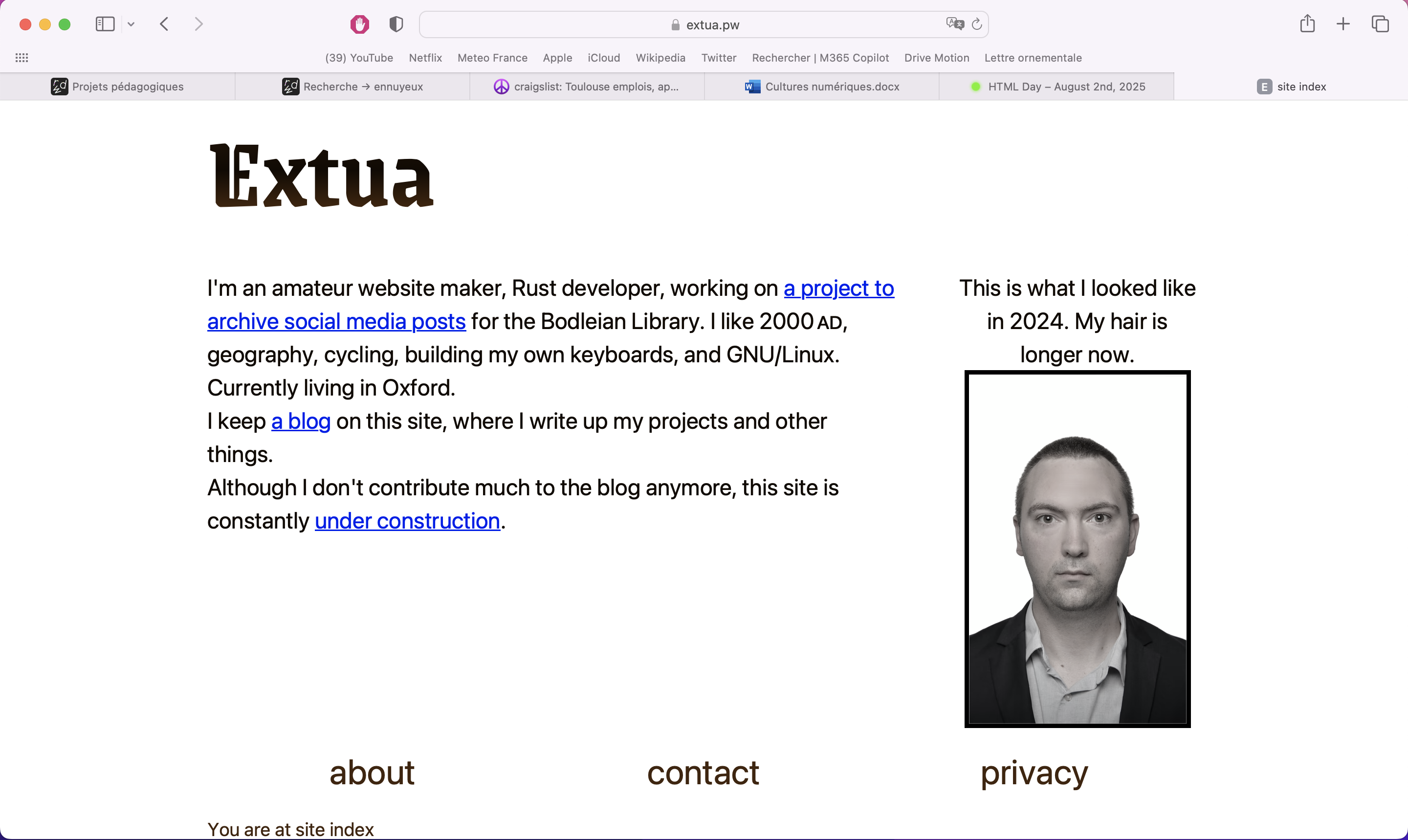Open the privacy report shield icon

(396, 24)
